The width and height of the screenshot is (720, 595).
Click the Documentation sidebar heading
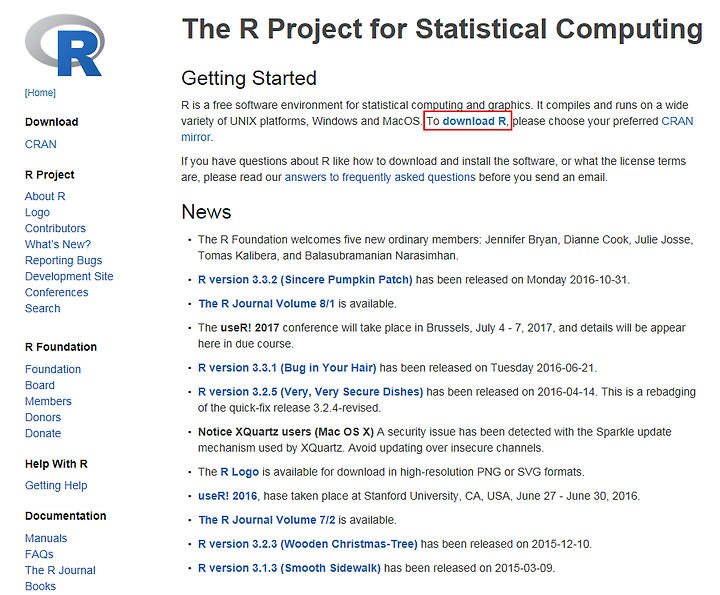click(66, 516)
